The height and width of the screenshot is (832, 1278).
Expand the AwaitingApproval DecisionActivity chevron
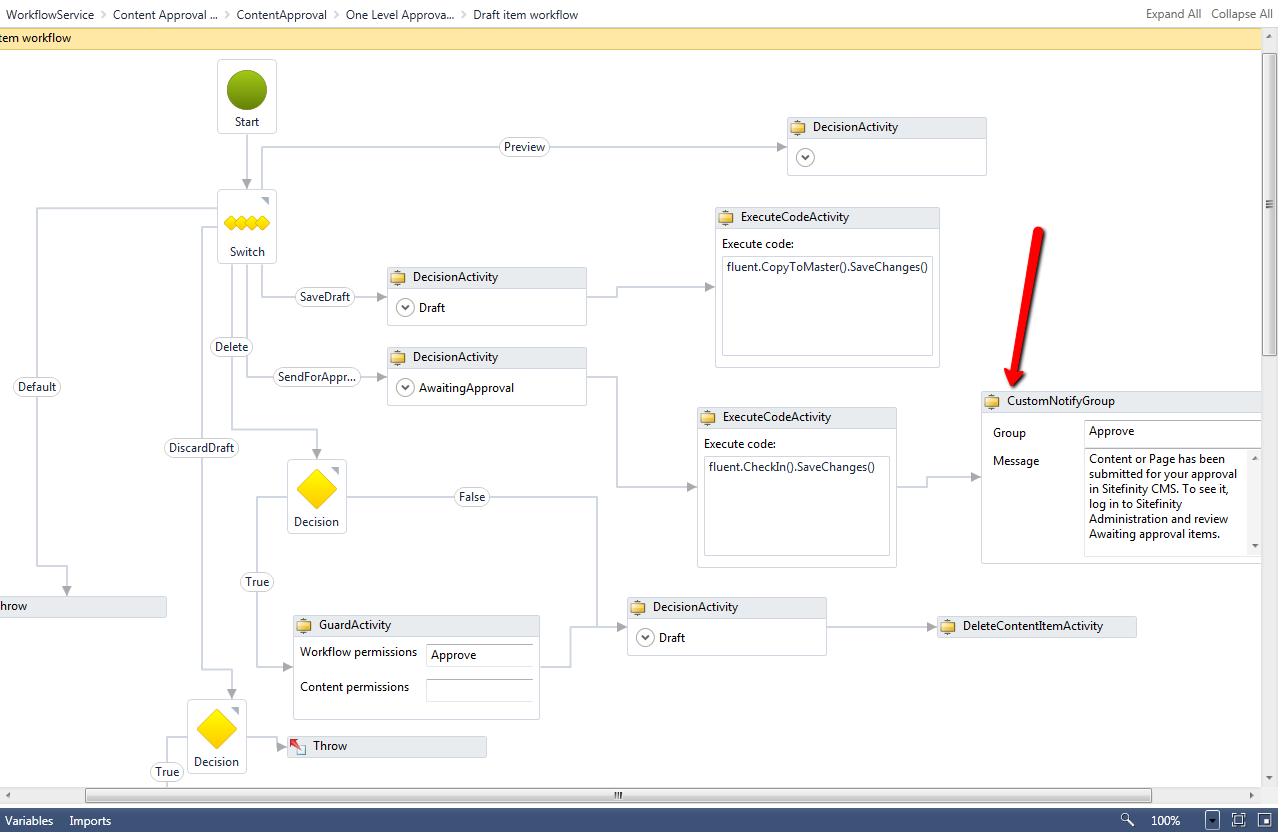[405, 387]
